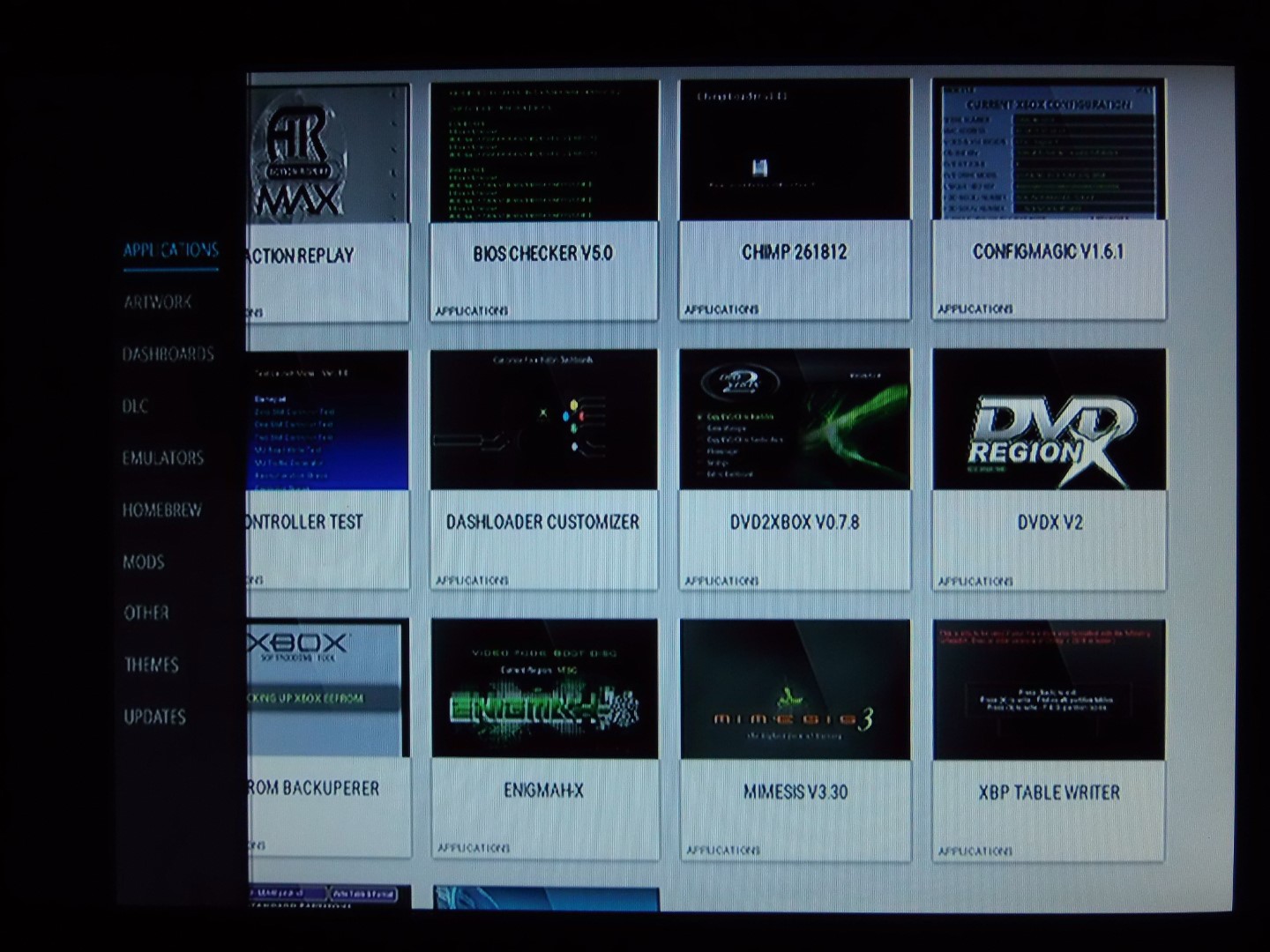Select the Applications category in sidebar
1270x952 pixels.
170,250
